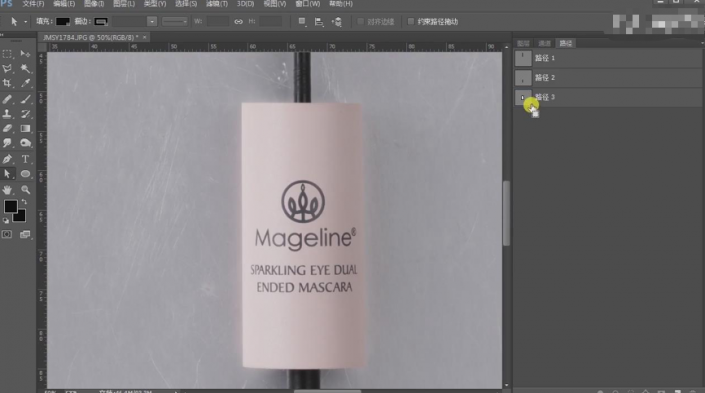Screen dimensions: 705x393
Task: Open the foreground color picker
Action: point(11,206)
